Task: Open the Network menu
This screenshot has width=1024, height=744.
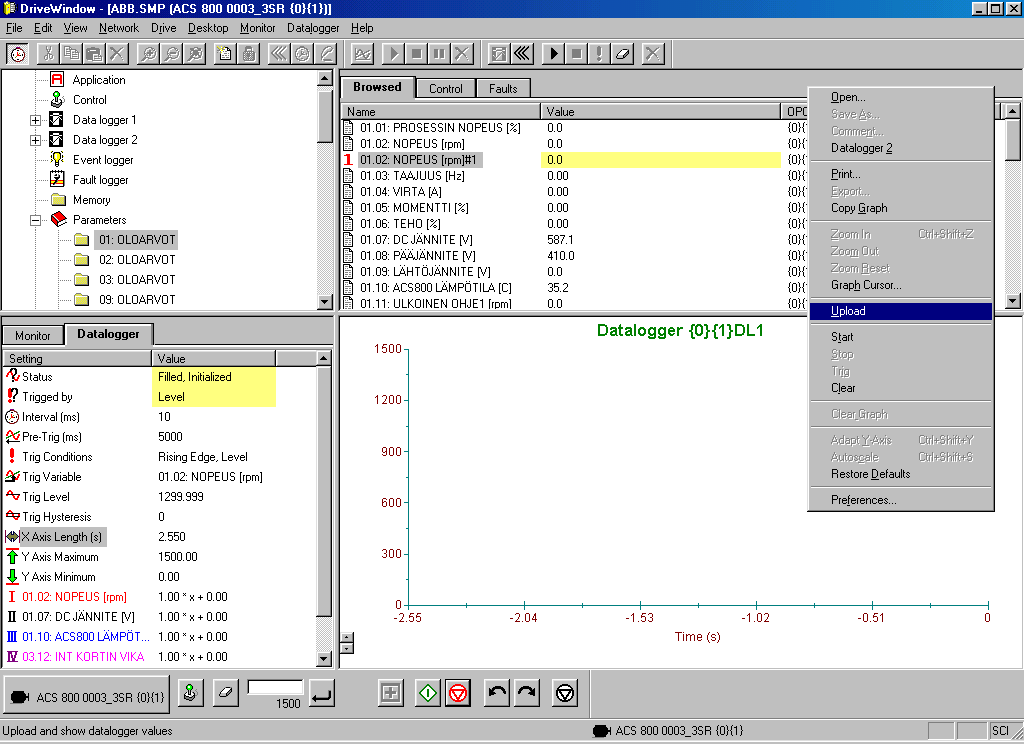Action: point(119,28)
